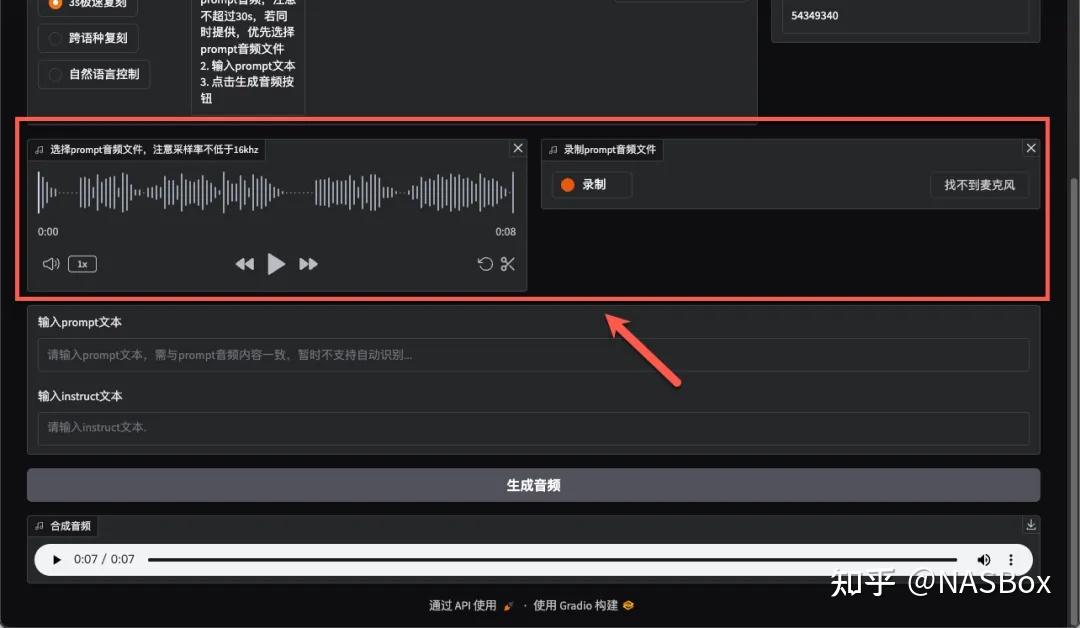
Task: Open the scissors trim tool
Action: [508, 264]
